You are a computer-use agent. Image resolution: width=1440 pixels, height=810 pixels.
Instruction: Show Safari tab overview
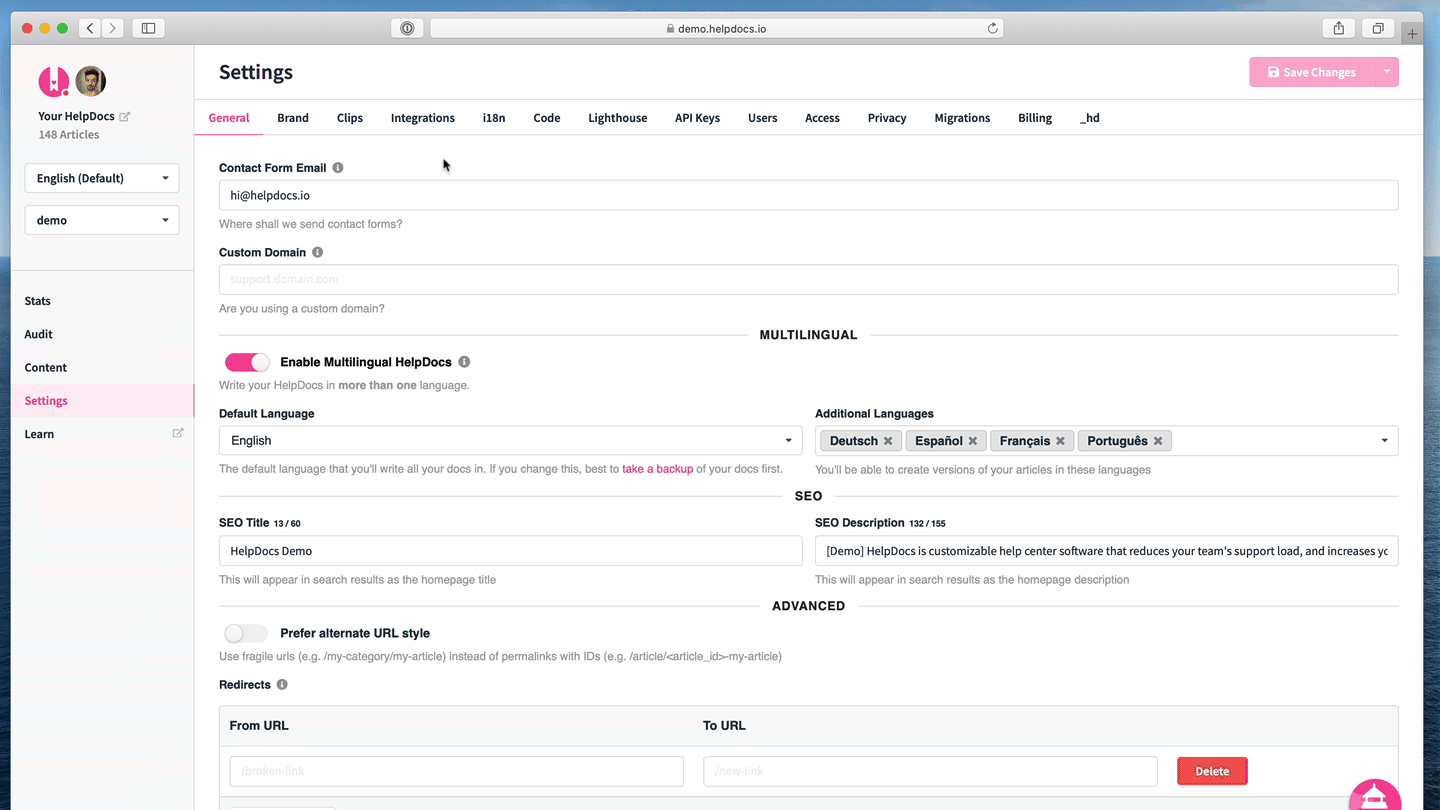(x=1378, y=28)
